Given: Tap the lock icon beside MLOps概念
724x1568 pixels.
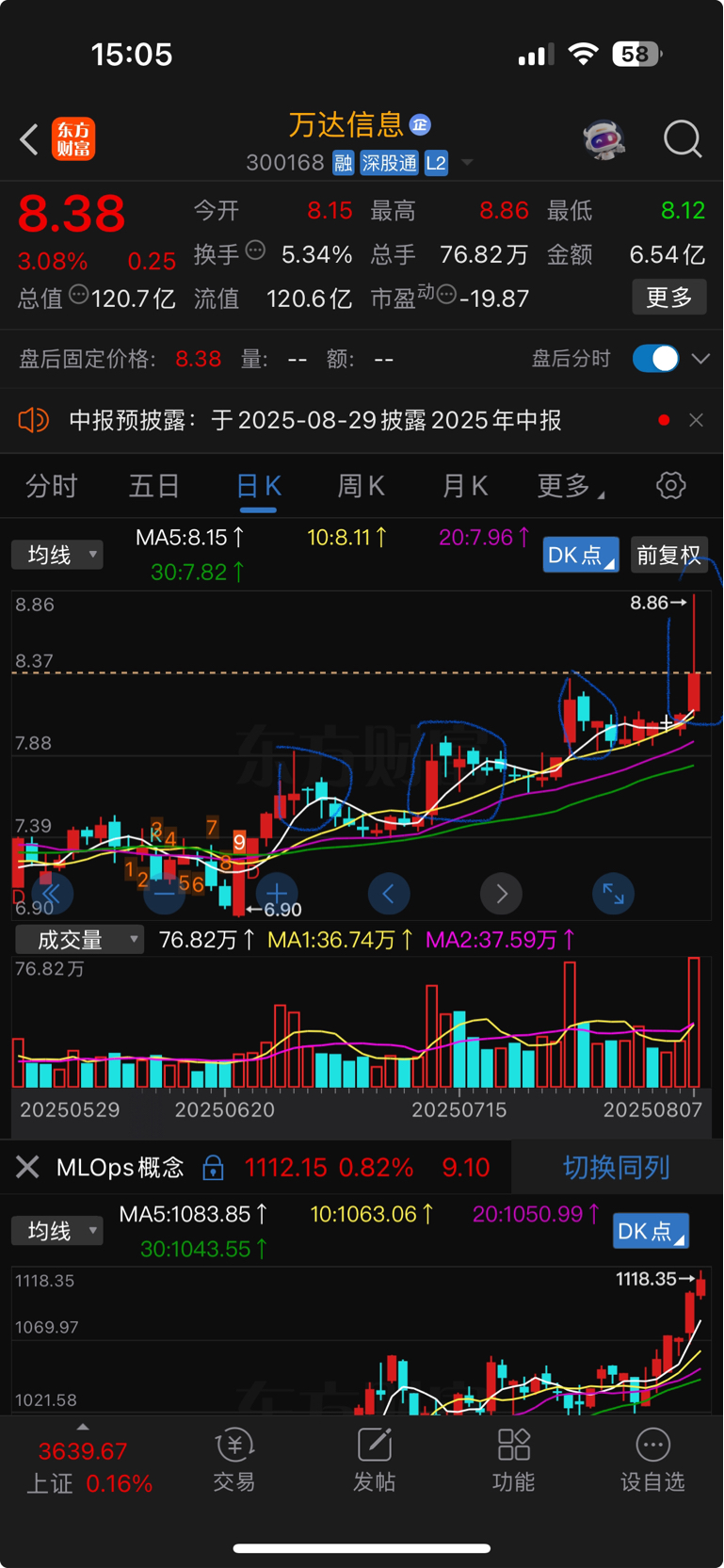Looking at the screenshot, I should click(214, 1168).
